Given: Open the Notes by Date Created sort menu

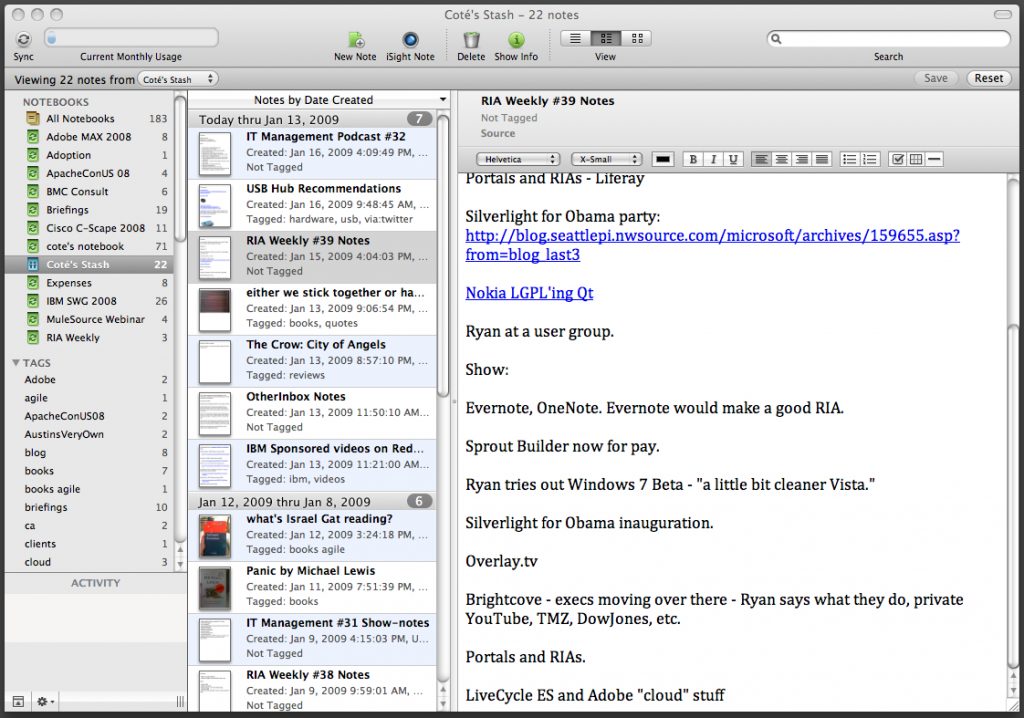Looking at the screenshot, I should pos(319,99).
